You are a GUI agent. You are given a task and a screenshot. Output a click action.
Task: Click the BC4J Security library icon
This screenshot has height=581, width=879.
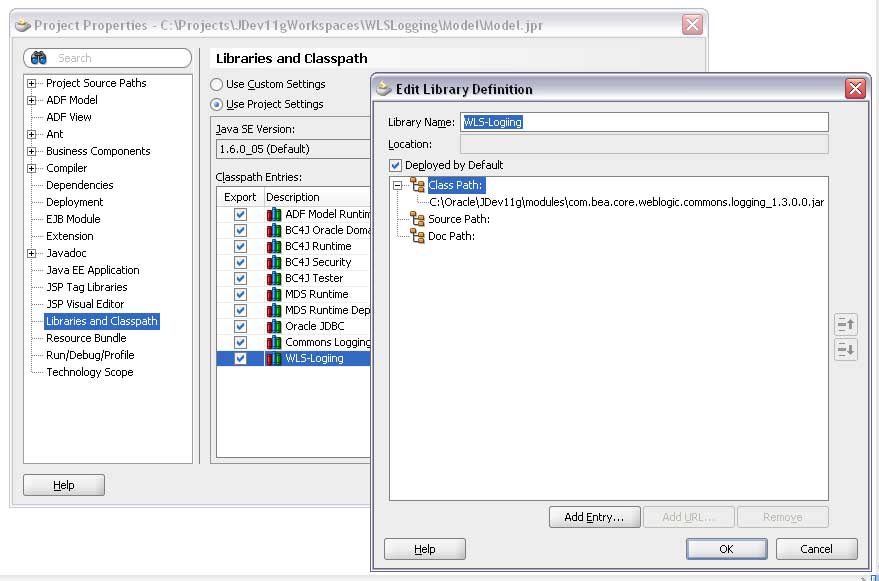click(273, 262)
